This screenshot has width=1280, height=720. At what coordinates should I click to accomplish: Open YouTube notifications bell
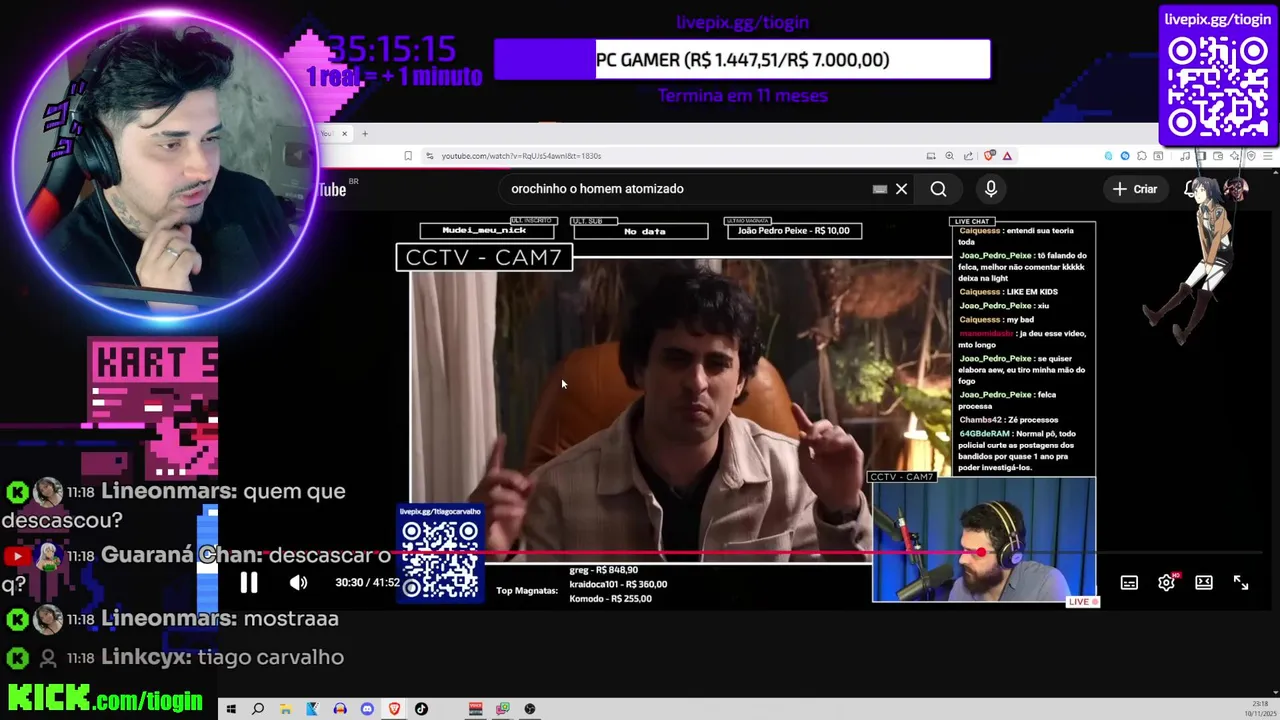1190,189
